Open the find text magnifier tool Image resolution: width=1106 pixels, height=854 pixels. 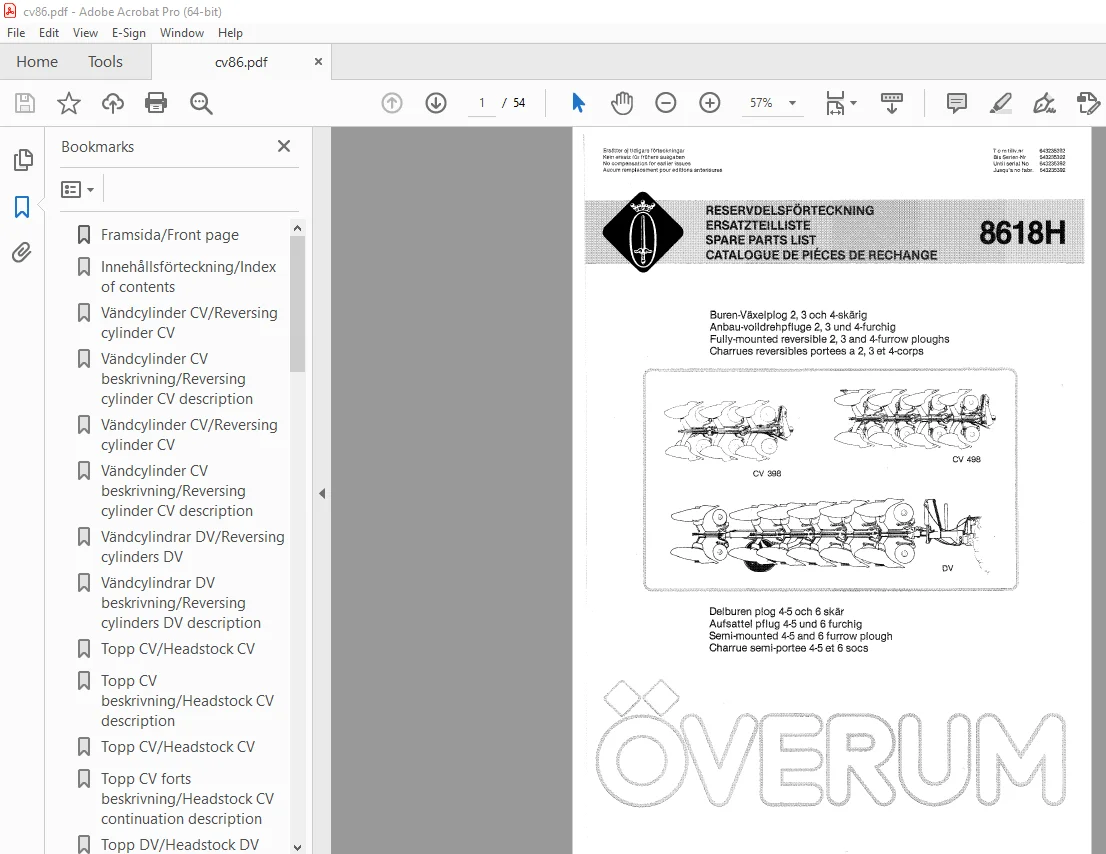[201, 103]
